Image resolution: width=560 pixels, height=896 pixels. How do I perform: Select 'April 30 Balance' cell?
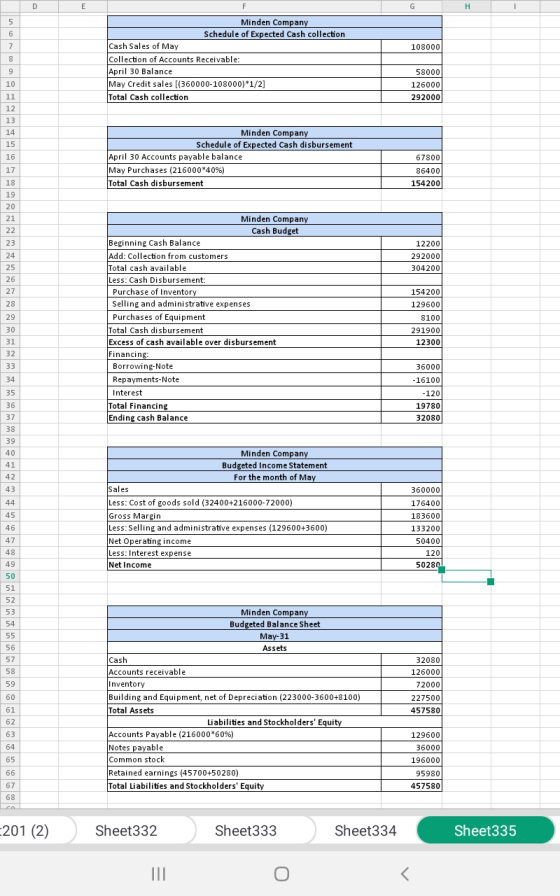(x=244, y=71)
